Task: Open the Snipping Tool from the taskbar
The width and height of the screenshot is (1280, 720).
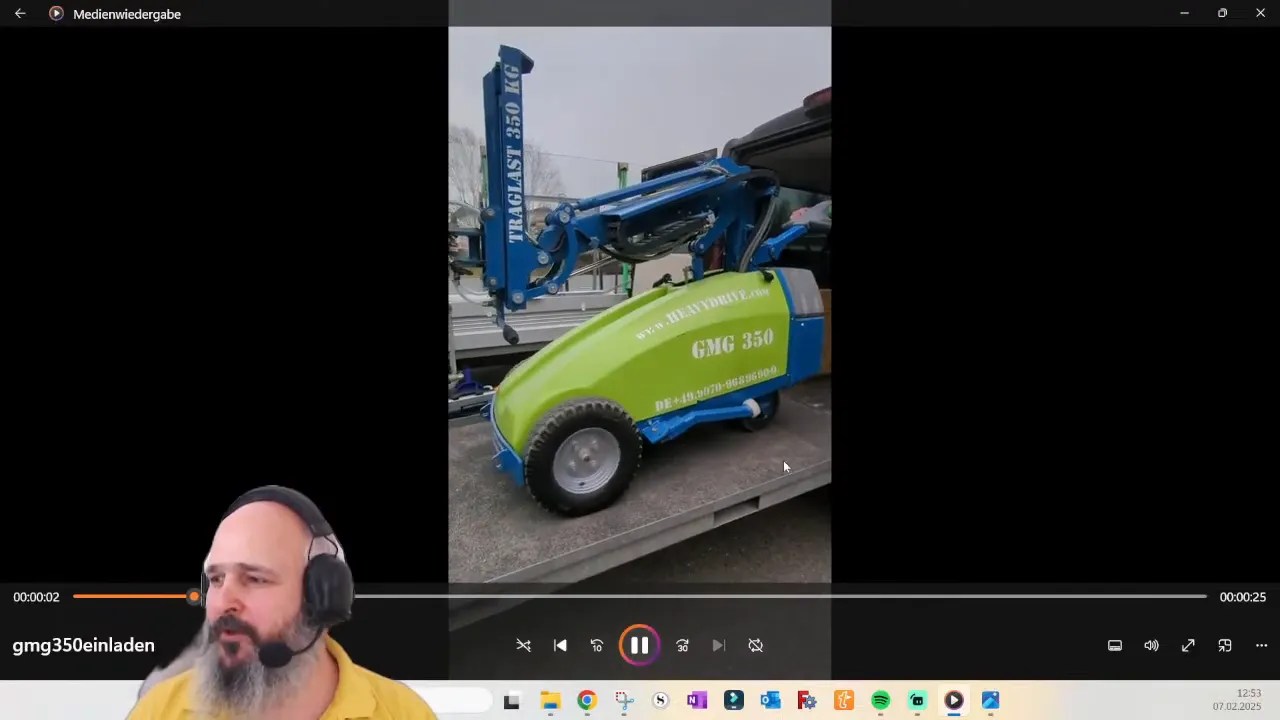Action: point(624,701)
